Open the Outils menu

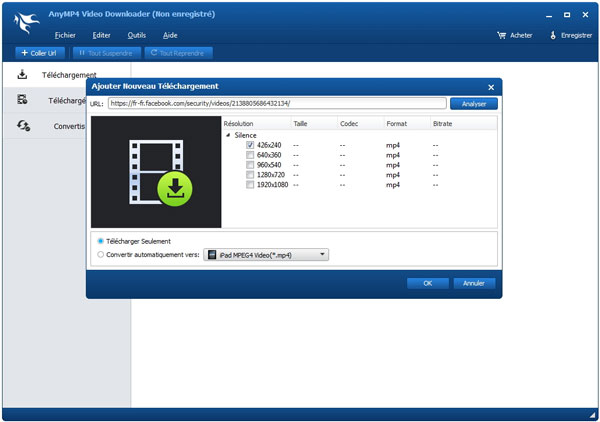(136, 35)
